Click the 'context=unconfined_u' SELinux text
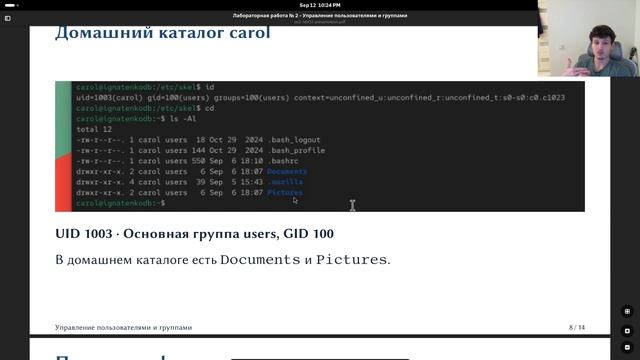 (x=338, y=98)
